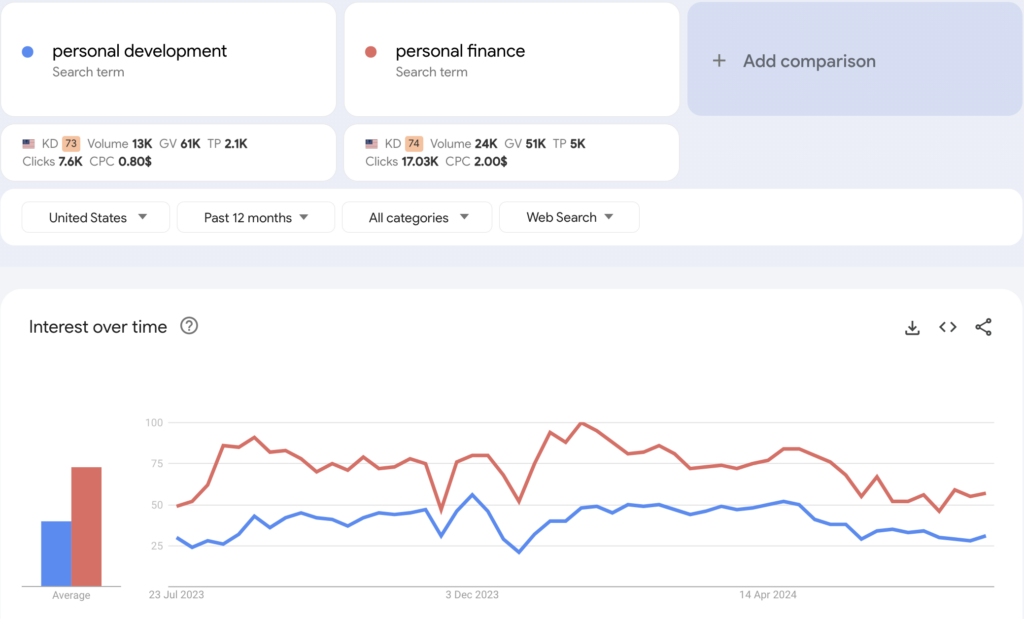Image resolution: width=1024 pixels, height=619 pixels.
Task: Click the US flag on the personal development metrics card
Action: (x=28, y=143)
